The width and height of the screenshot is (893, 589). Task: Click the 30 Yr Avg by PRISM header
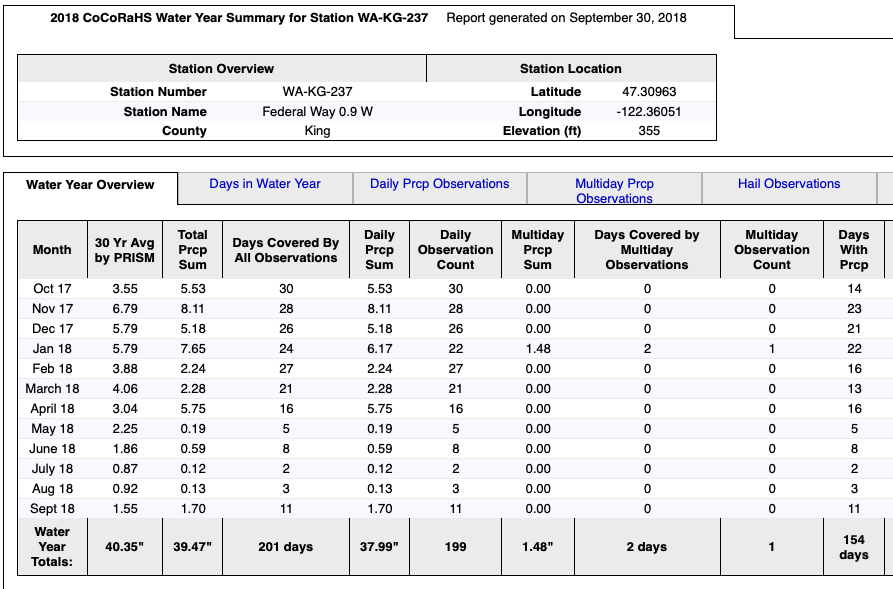pyautogui.click(x=125, y=249)
